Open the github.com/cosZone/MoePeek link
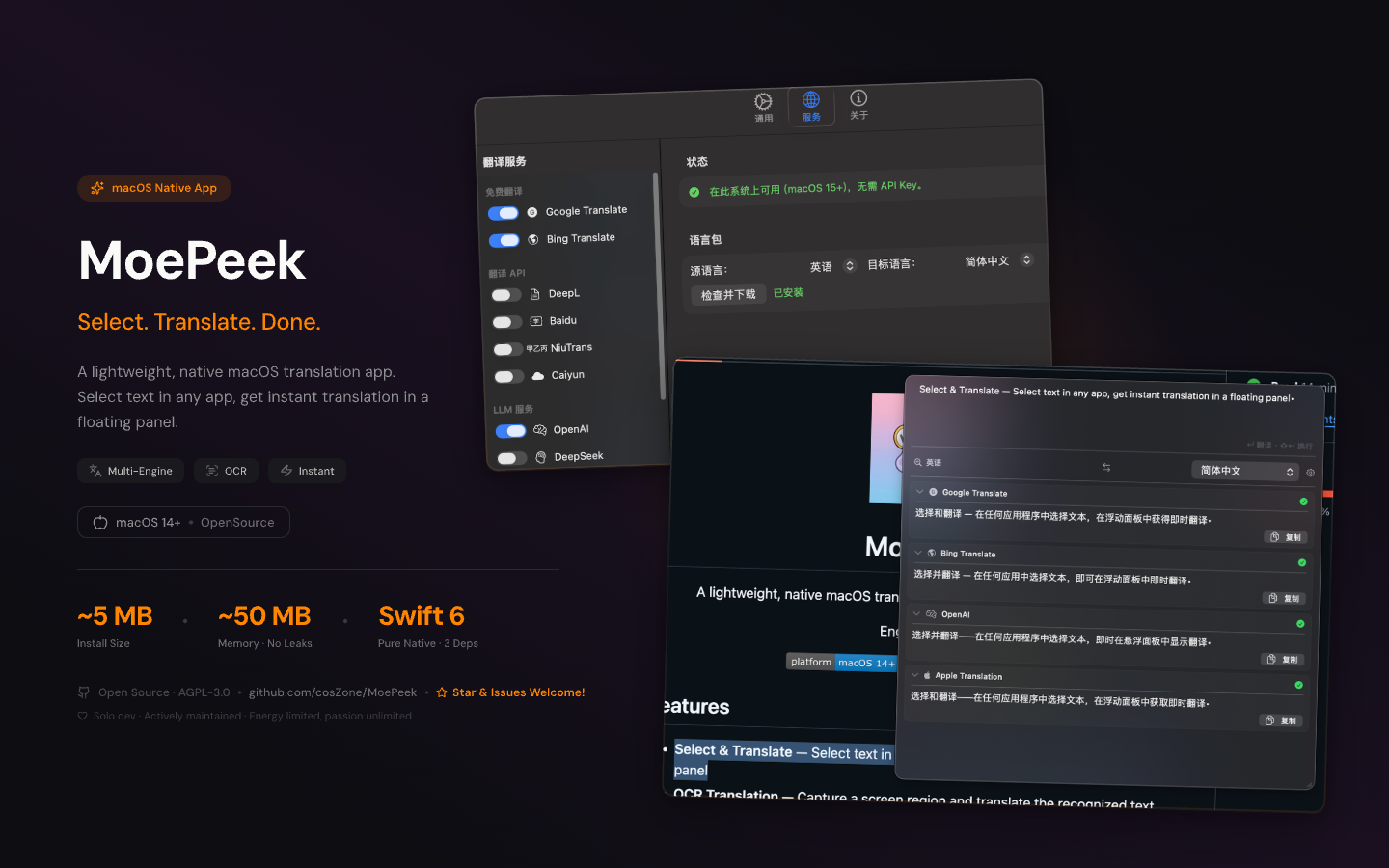Image resolution: width=1389 pixels, height=868 pixels. [x=333, y=692]
